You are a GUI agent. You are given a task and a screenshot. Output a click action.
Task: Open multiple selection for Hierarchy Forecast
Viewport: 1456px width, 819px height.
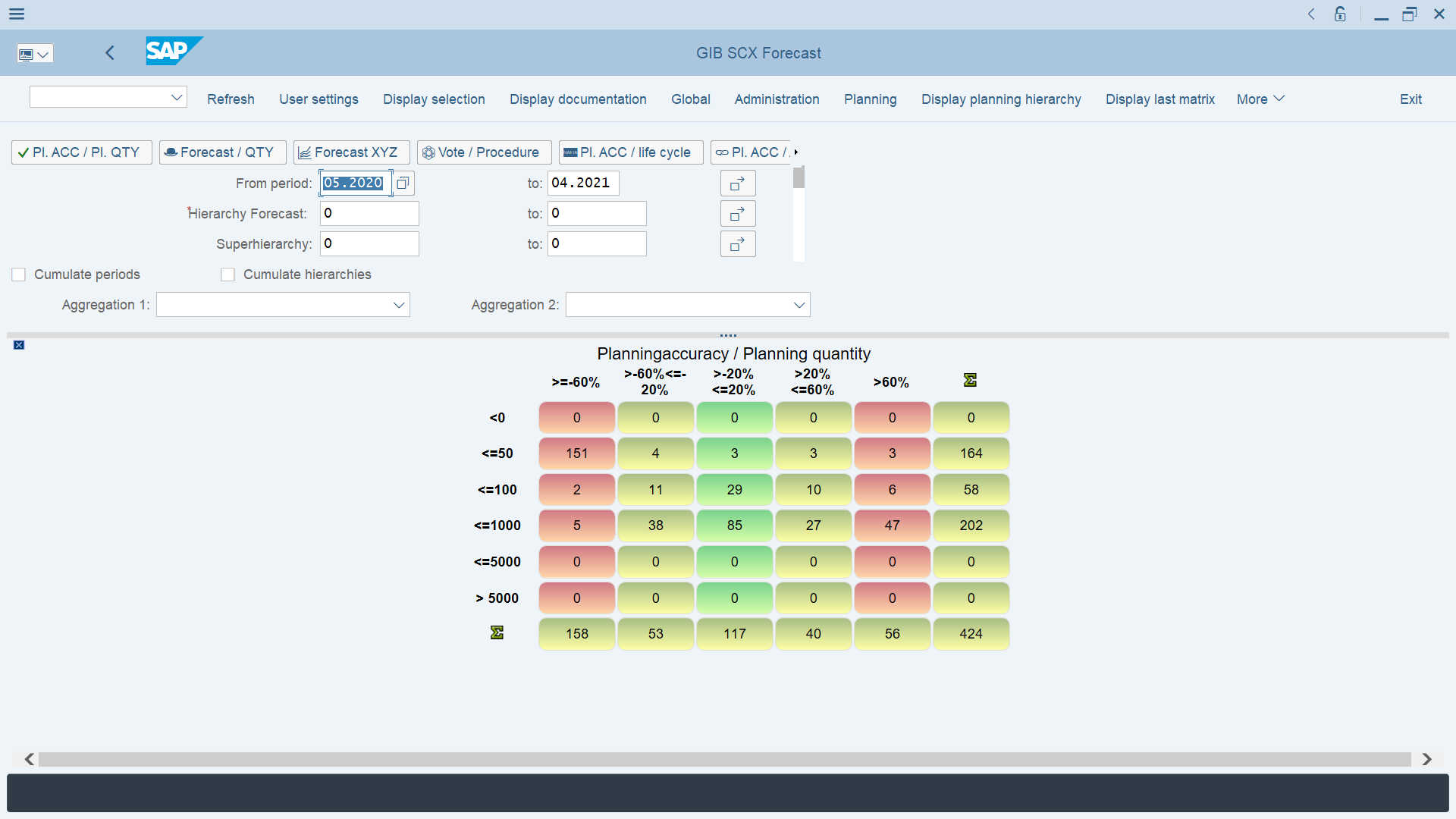737,213
